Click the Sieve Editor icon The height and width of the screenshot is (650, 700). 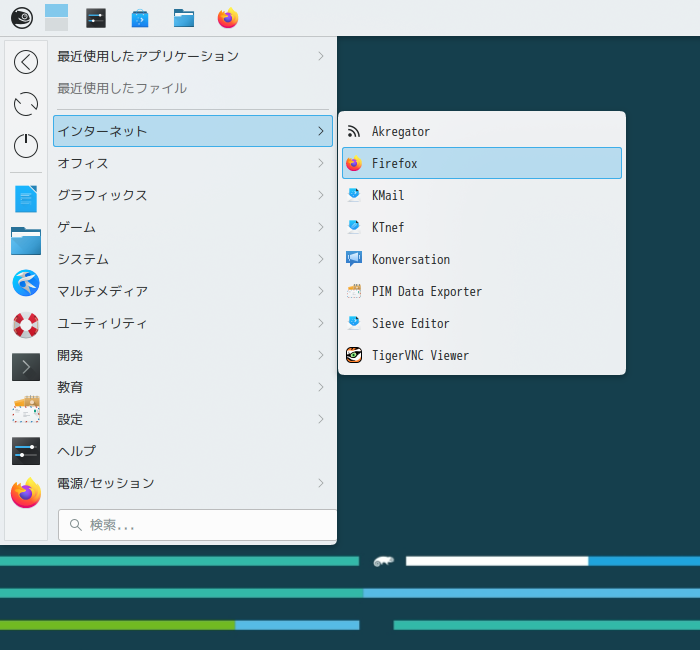354,323
